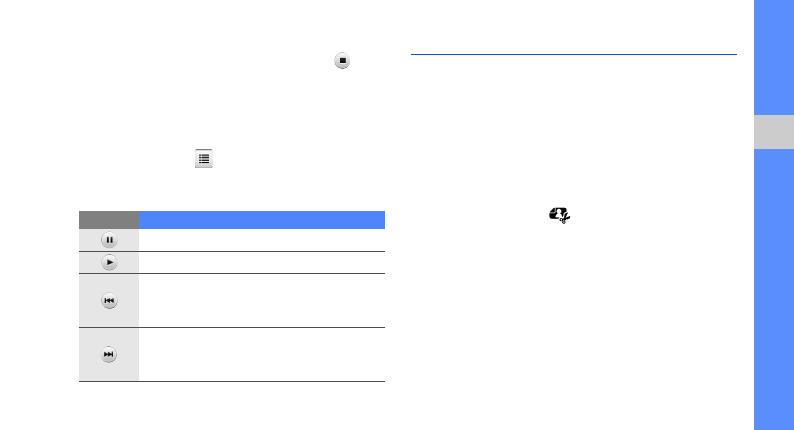Screen dimensions: 794x430
Task: Click the photo with scissors icon
Action: point(559,214)
